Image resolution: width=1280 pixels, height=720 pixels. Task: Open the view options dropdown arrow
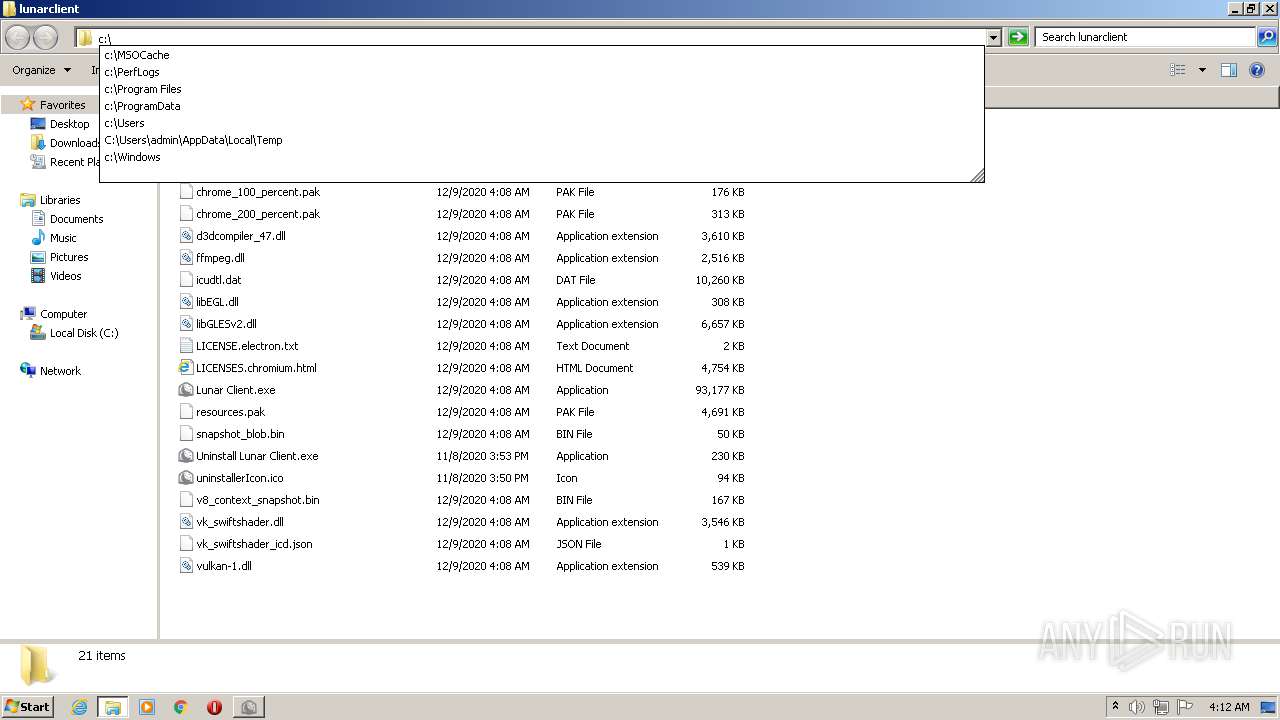point(1202,70)
